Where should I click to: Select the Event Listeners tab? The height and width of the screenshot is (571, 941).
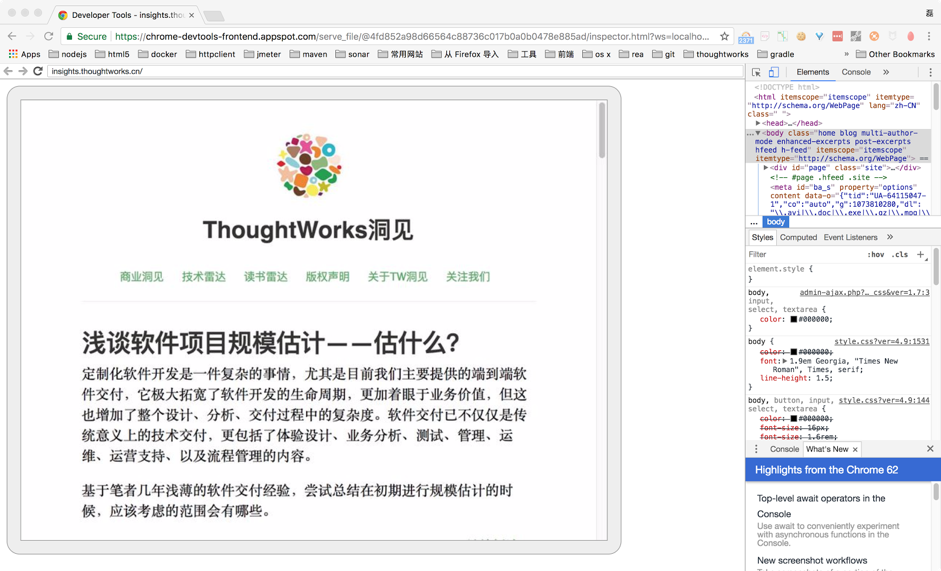click(850, 237)
